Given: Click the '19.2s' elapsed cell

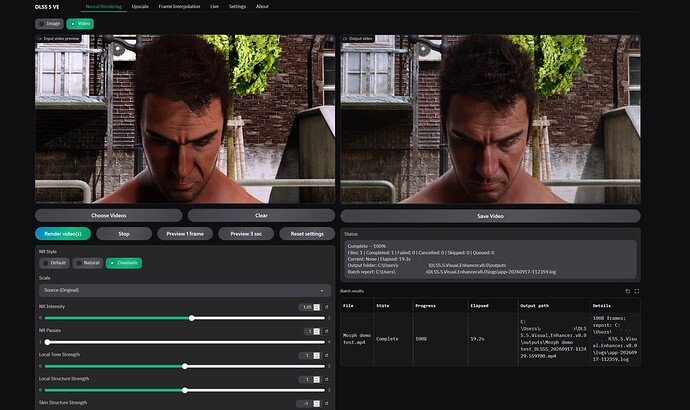Looking at the screenshot, I should tap(493, 339).
